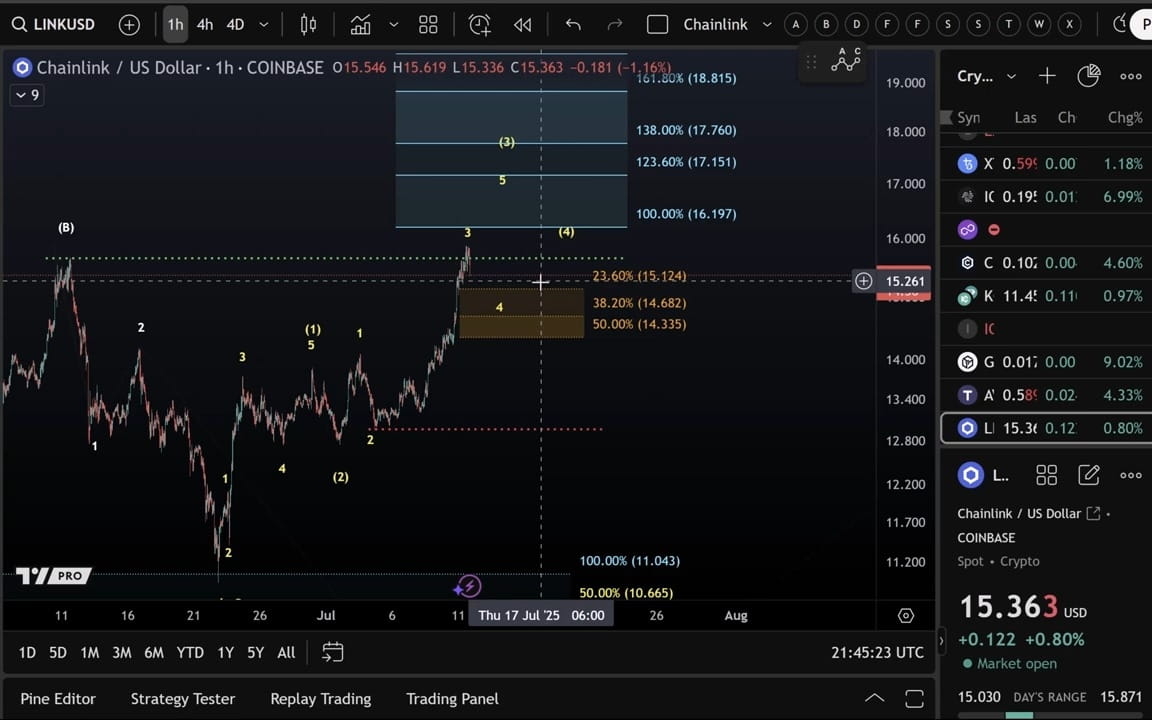The image size is (1152, 720).
Task: Open the Cry... watchlist name dropdown
Action: pyautogui.click(x=987, y=76)
